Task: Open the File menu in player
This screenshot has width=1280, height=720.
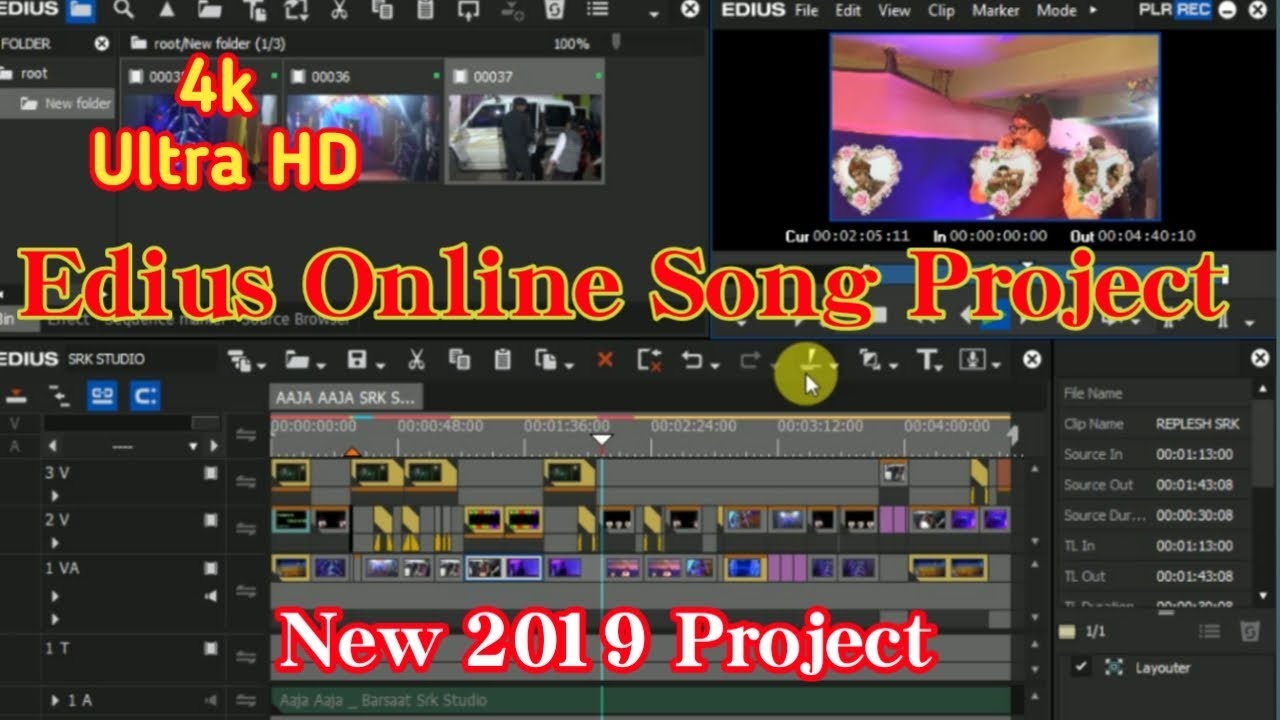Action: (806, 10)
